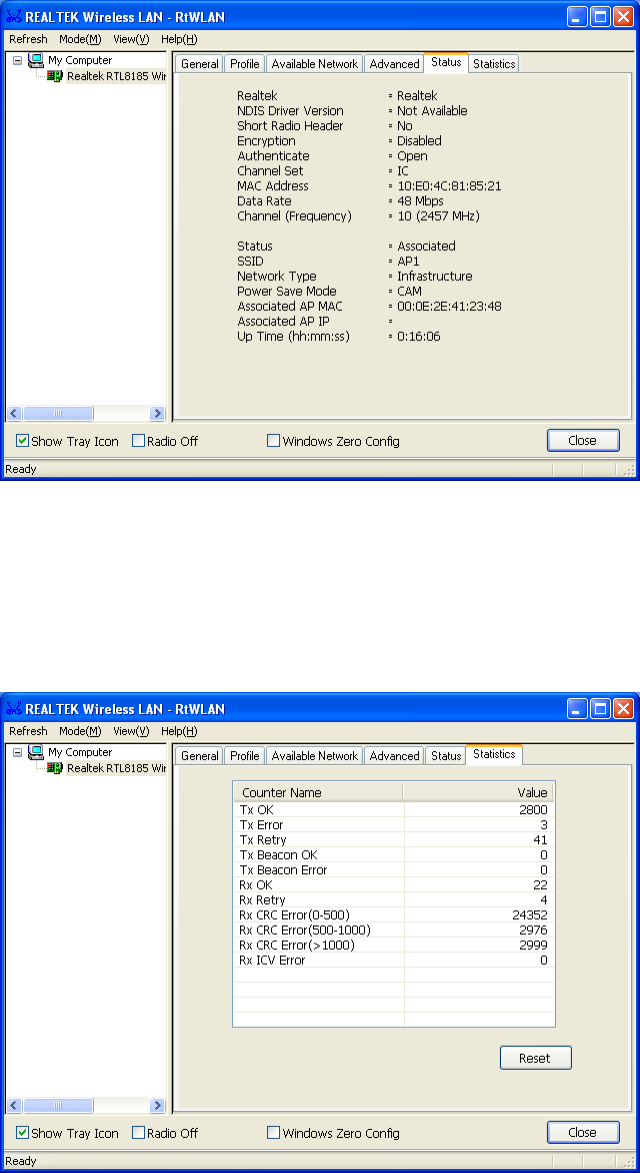
Task: Select the Tx Retry counter row
Action: pyautogui.click(x=394, y=840)
